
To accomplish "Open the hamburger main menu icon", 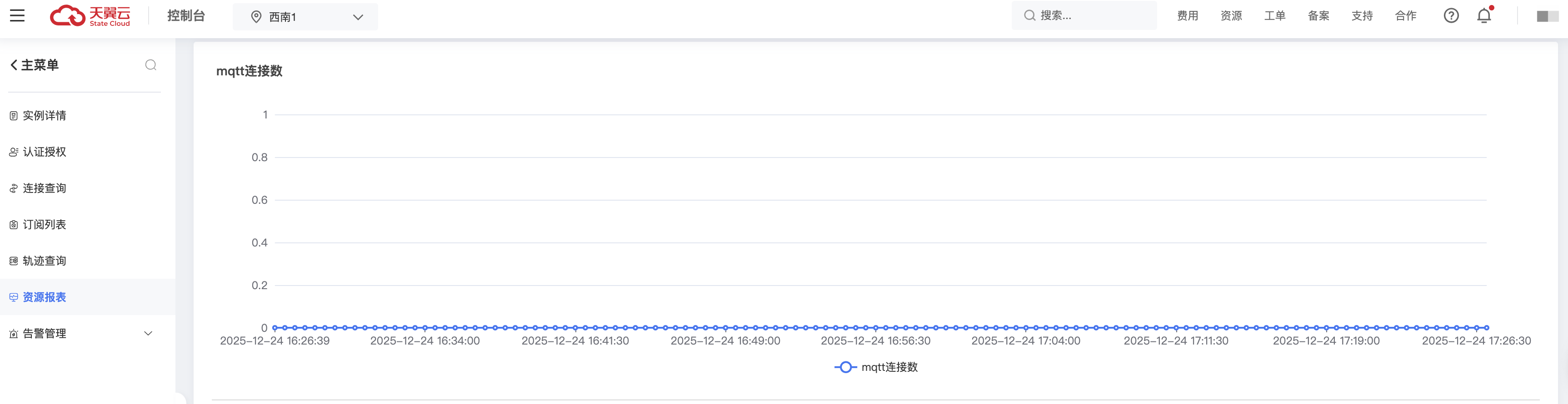I will pos(17,16).
